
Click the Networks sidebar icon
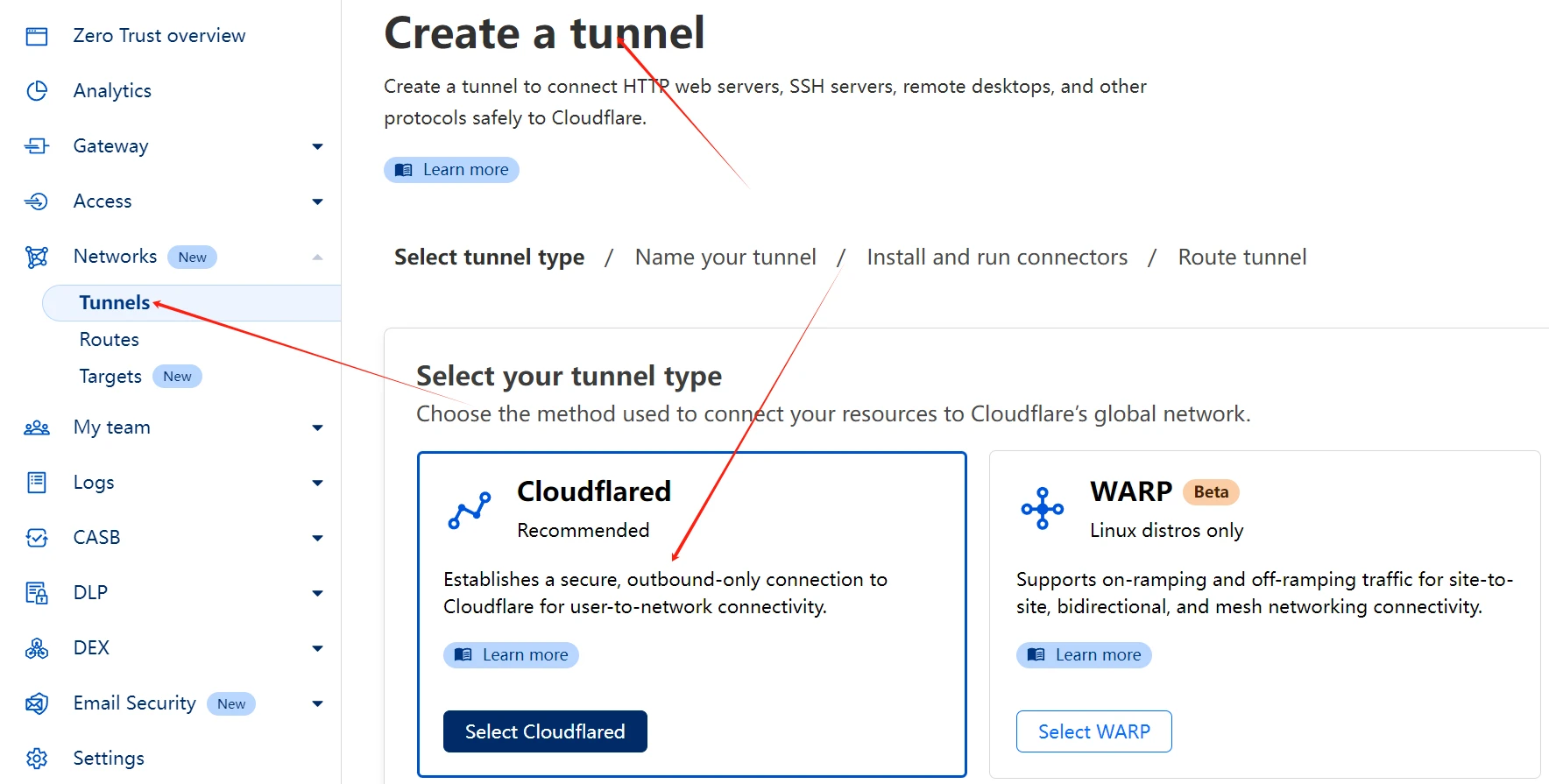37,257
